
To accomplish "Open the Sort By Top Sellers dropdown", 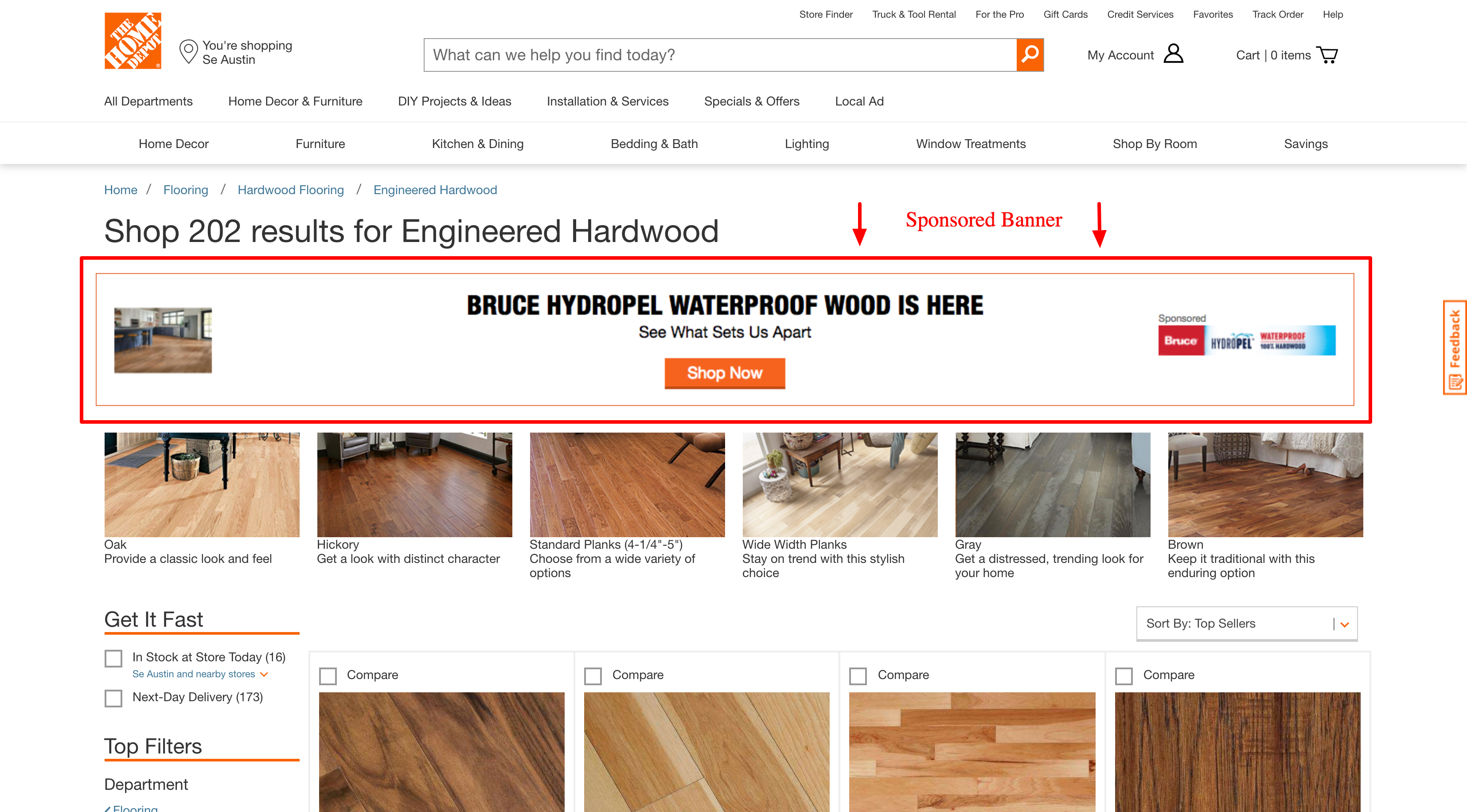I will pos(1247,624).
